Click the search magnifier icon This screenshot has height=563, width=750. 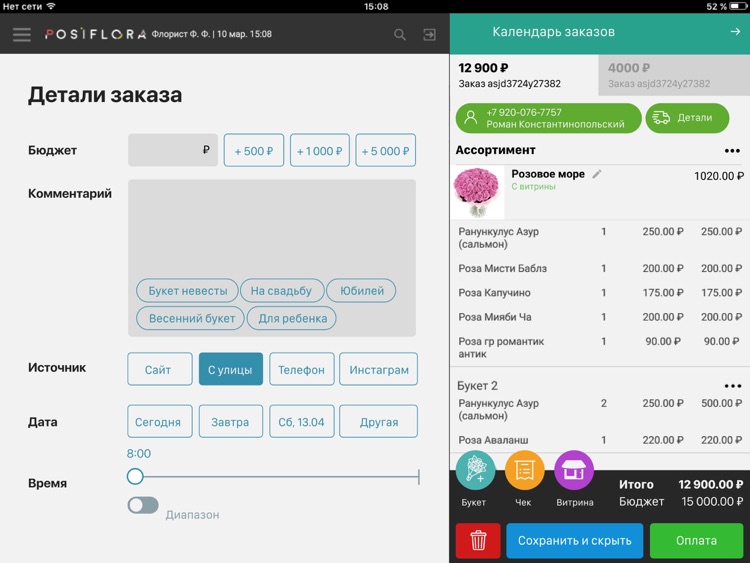coord(399,34)
